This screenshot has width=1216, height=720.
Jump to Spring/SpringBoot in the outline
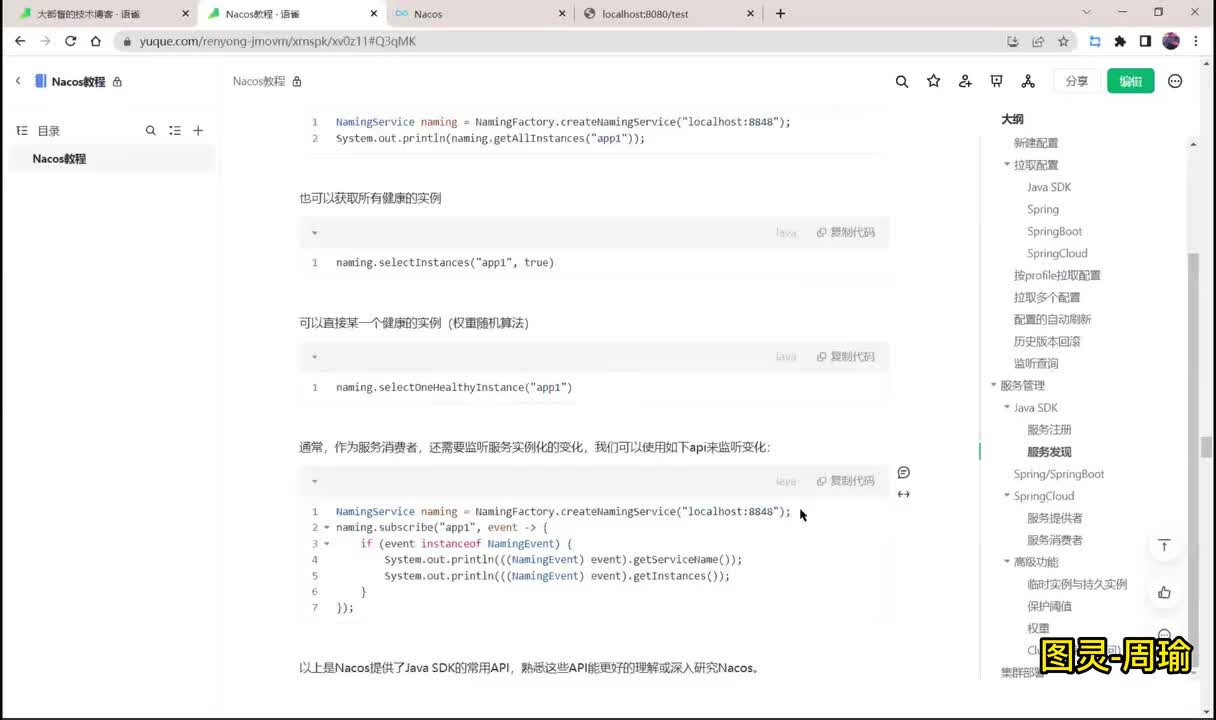point(1059,474)
